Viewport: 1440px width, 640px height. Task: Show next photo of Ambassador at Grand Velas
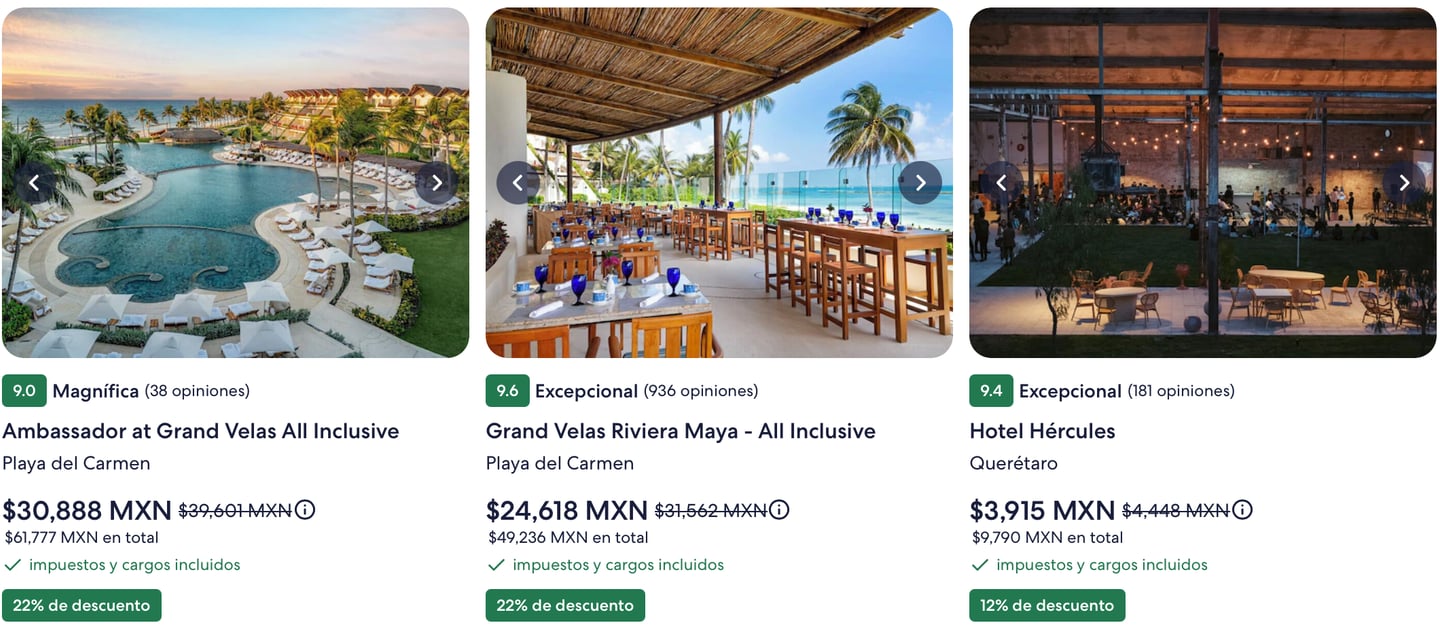pyautogui.click(x=436, y=183)
